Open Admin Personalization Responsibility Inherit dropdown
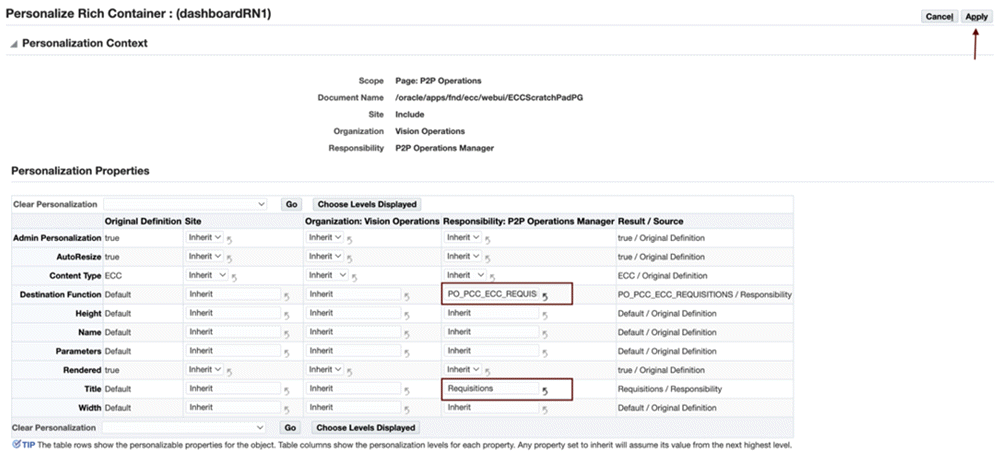Viewport: 1000px width, 459px height. tap(462, 237)
